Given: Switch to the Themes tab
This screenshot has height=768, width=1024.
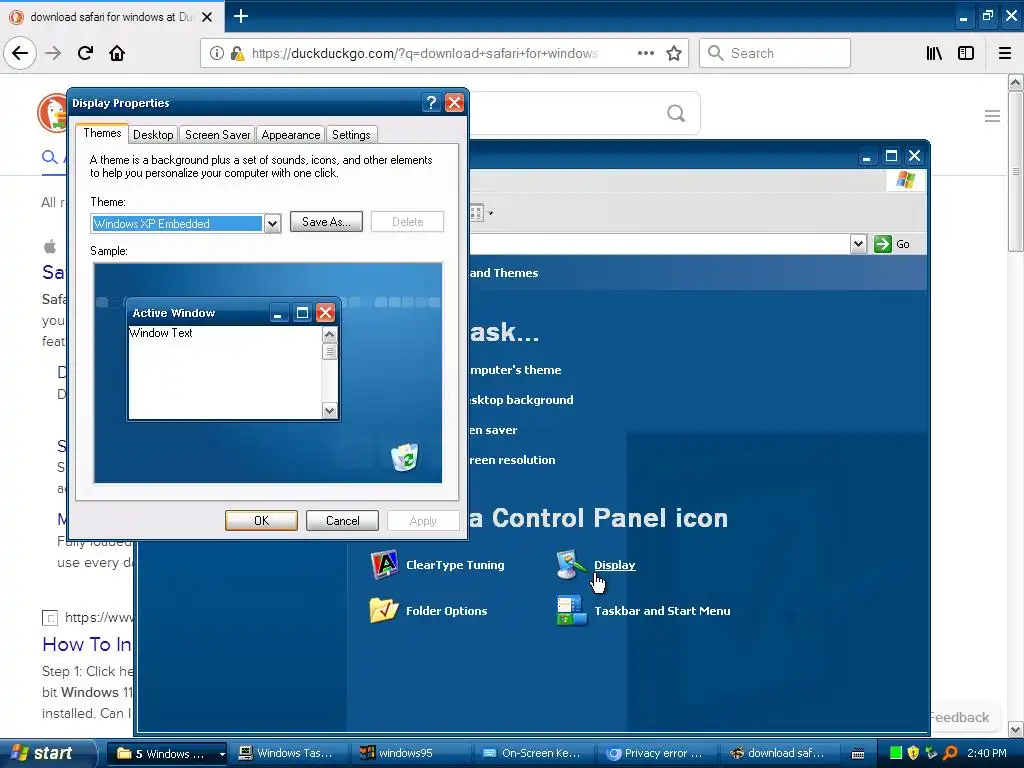Looking at the screenshot, I should click(x=102, y=133).
